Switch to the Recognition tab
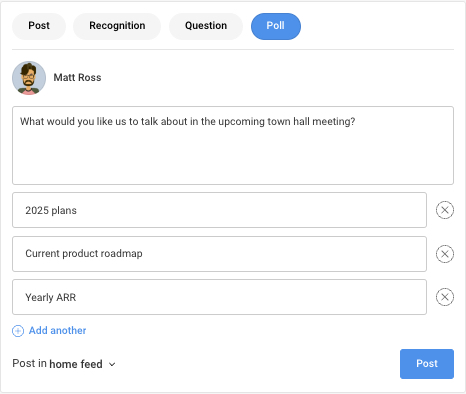Screen dimensions: 466x394 [117, 26]
